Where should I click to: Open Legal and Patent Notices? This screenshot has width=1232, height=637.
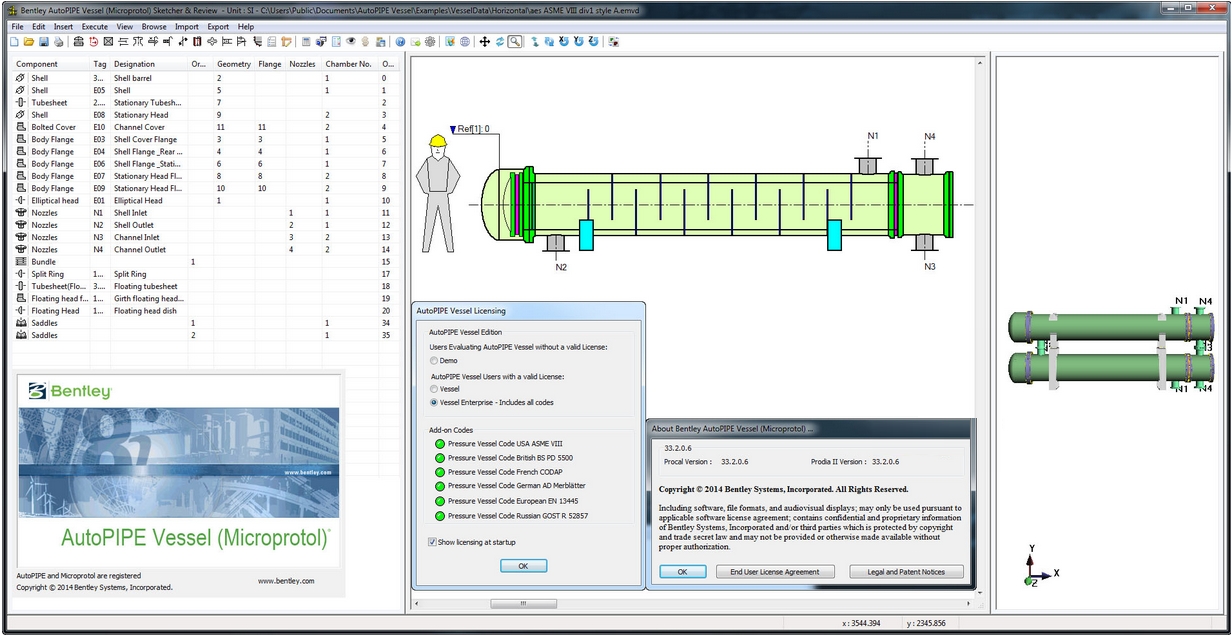point(907,572)
